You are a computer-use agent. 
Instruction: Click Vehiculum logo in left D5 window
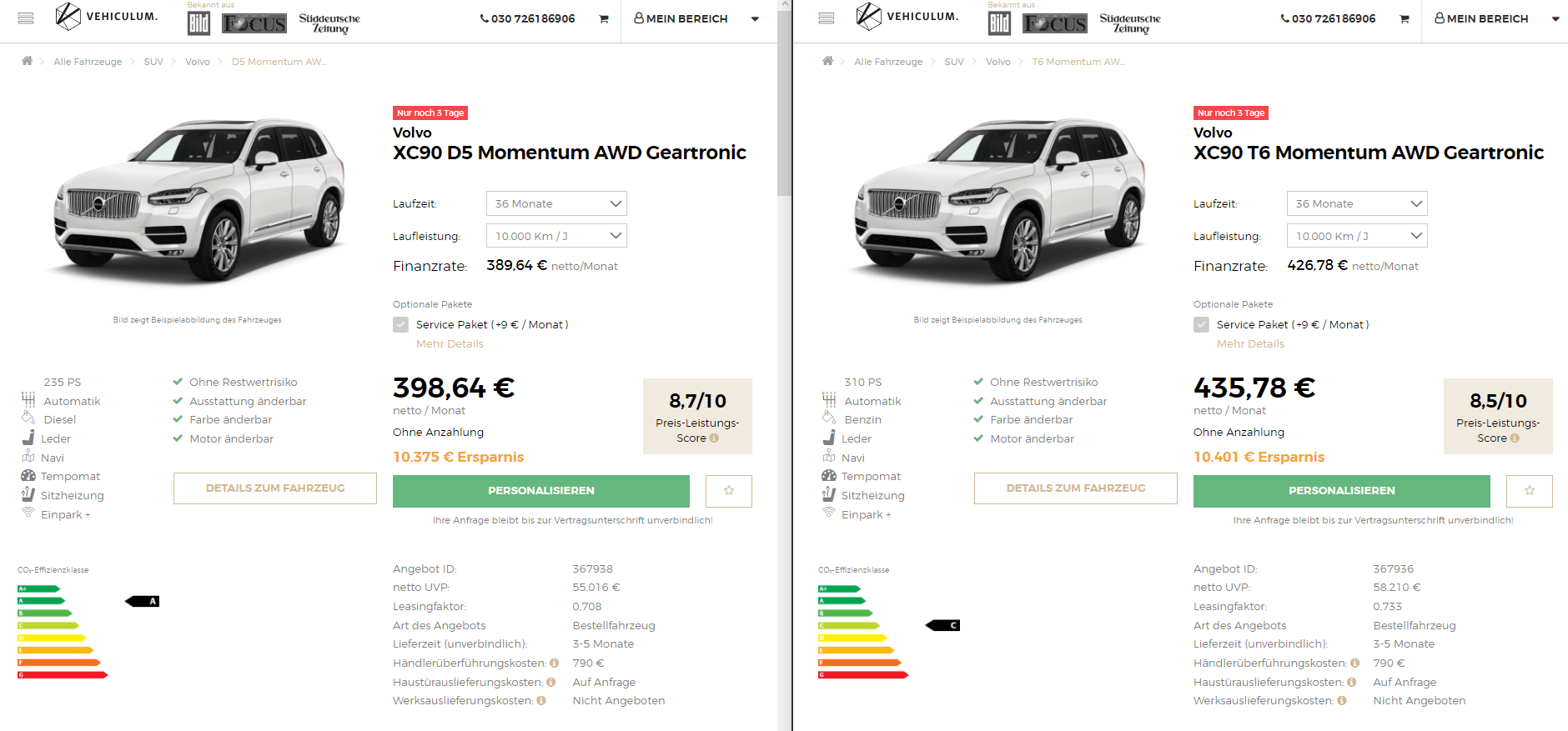click(106, 17)
